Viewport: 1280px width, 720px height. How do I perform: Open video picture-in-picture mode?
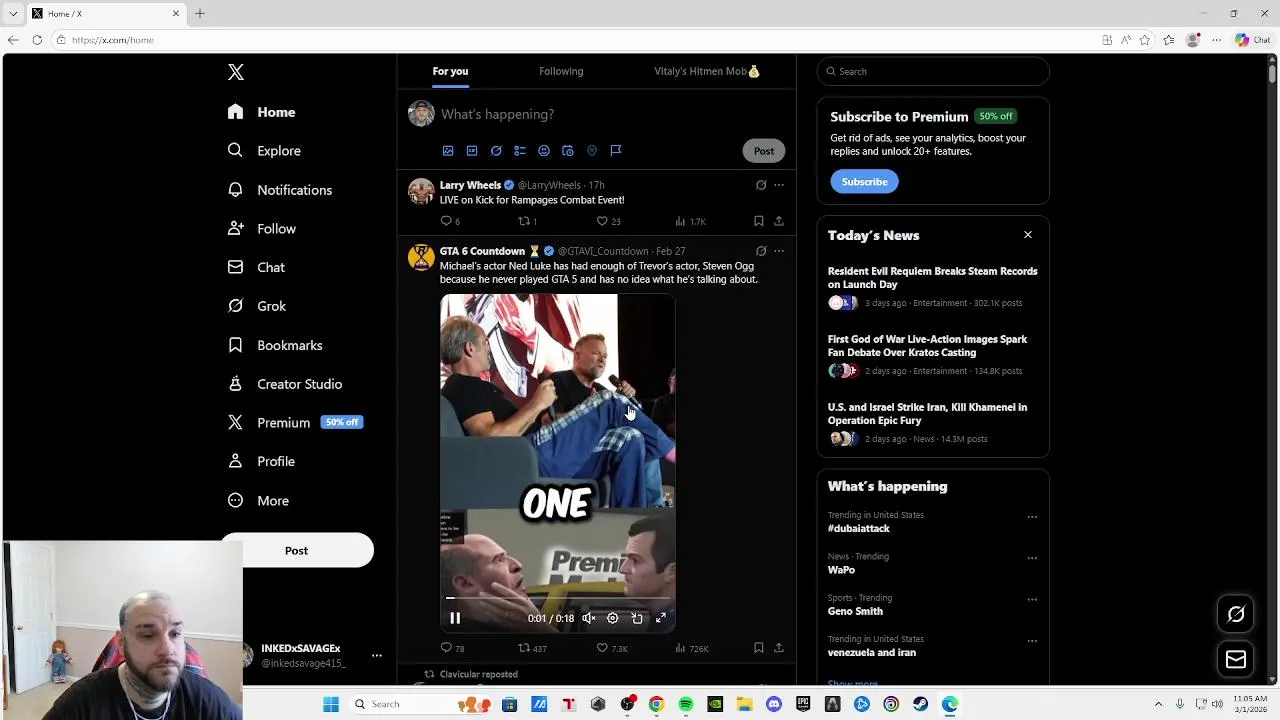click(x=637, y=618)
